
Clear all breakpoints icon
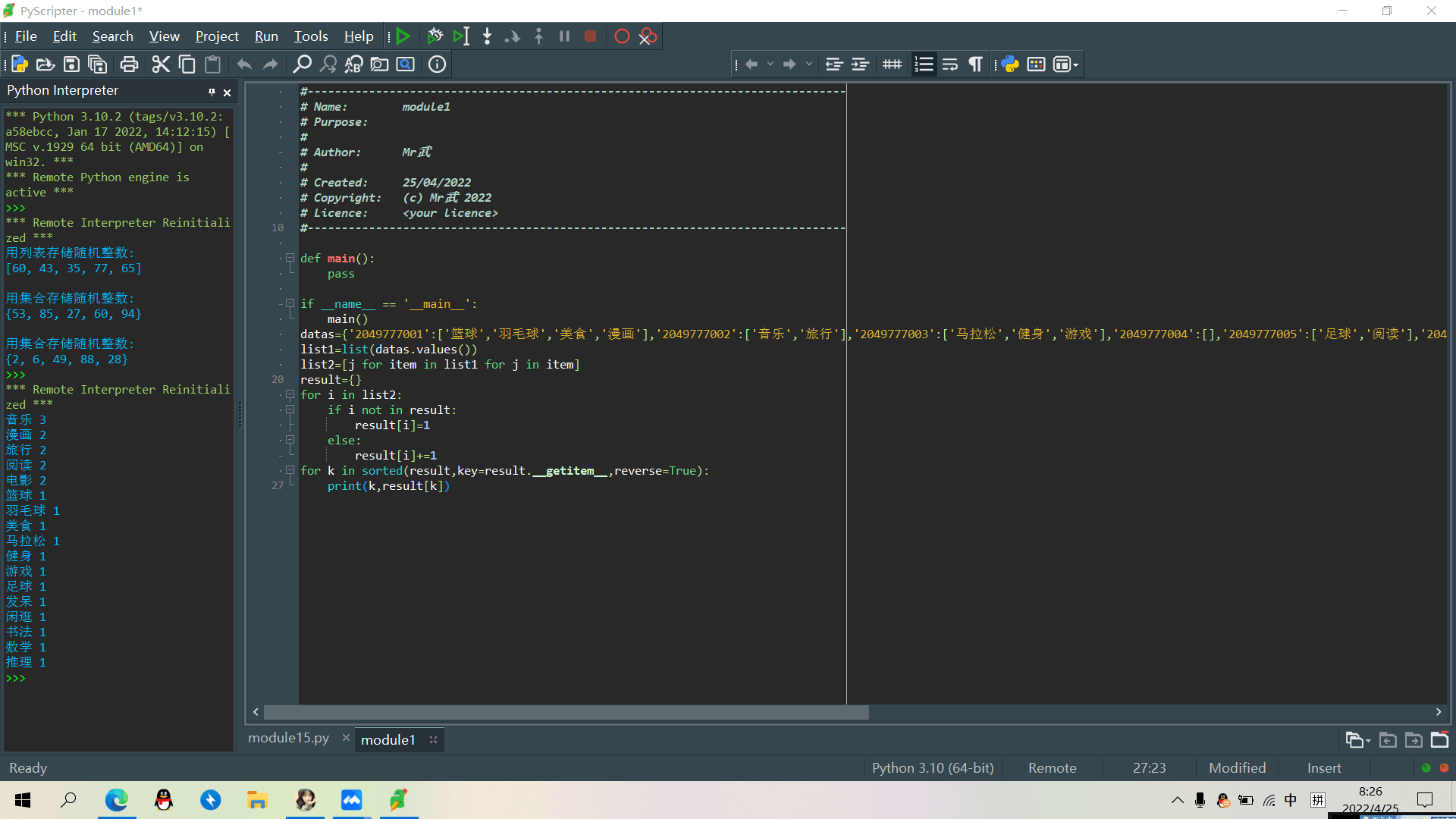pos(647,36)
